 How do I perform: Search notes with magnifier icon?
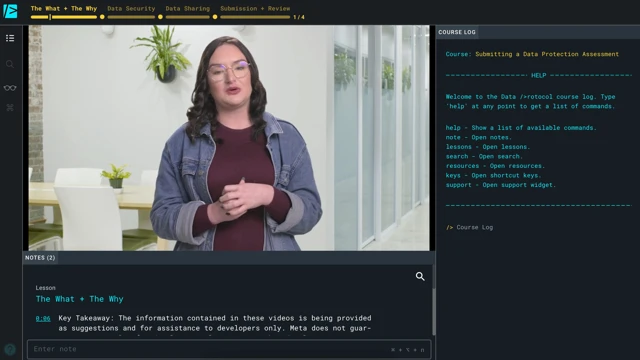(x=420, y=276)
